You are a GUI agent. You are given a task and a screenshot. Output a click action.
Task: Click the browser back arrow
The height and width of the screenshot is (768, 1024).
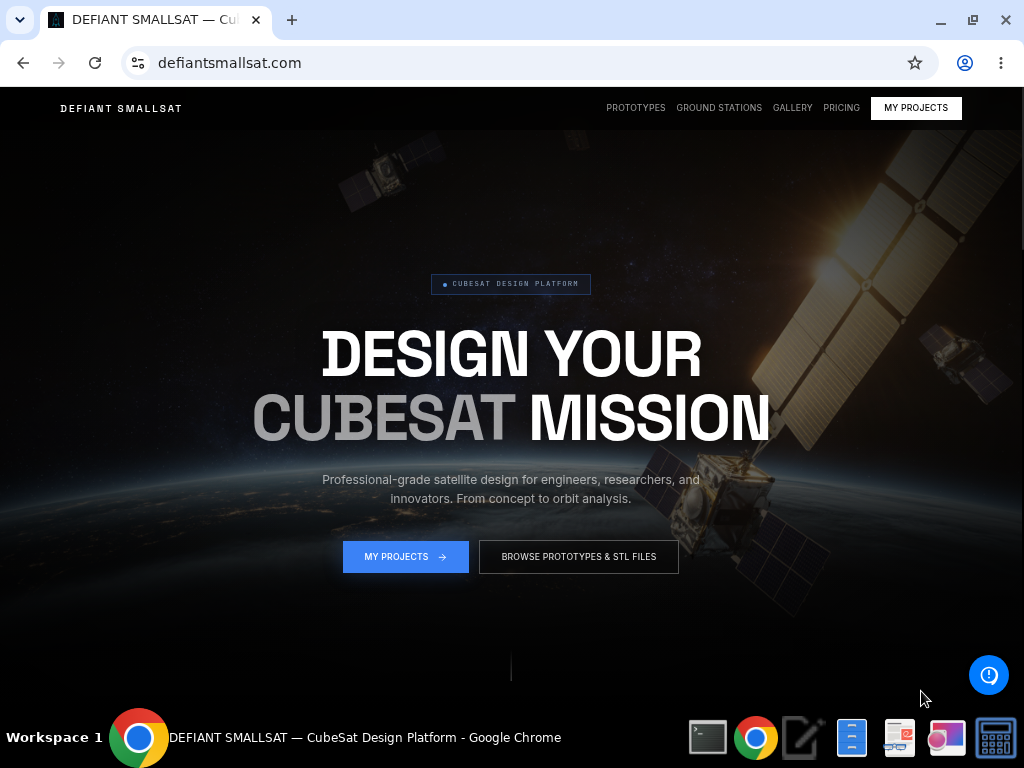click(x=24, y=63)
